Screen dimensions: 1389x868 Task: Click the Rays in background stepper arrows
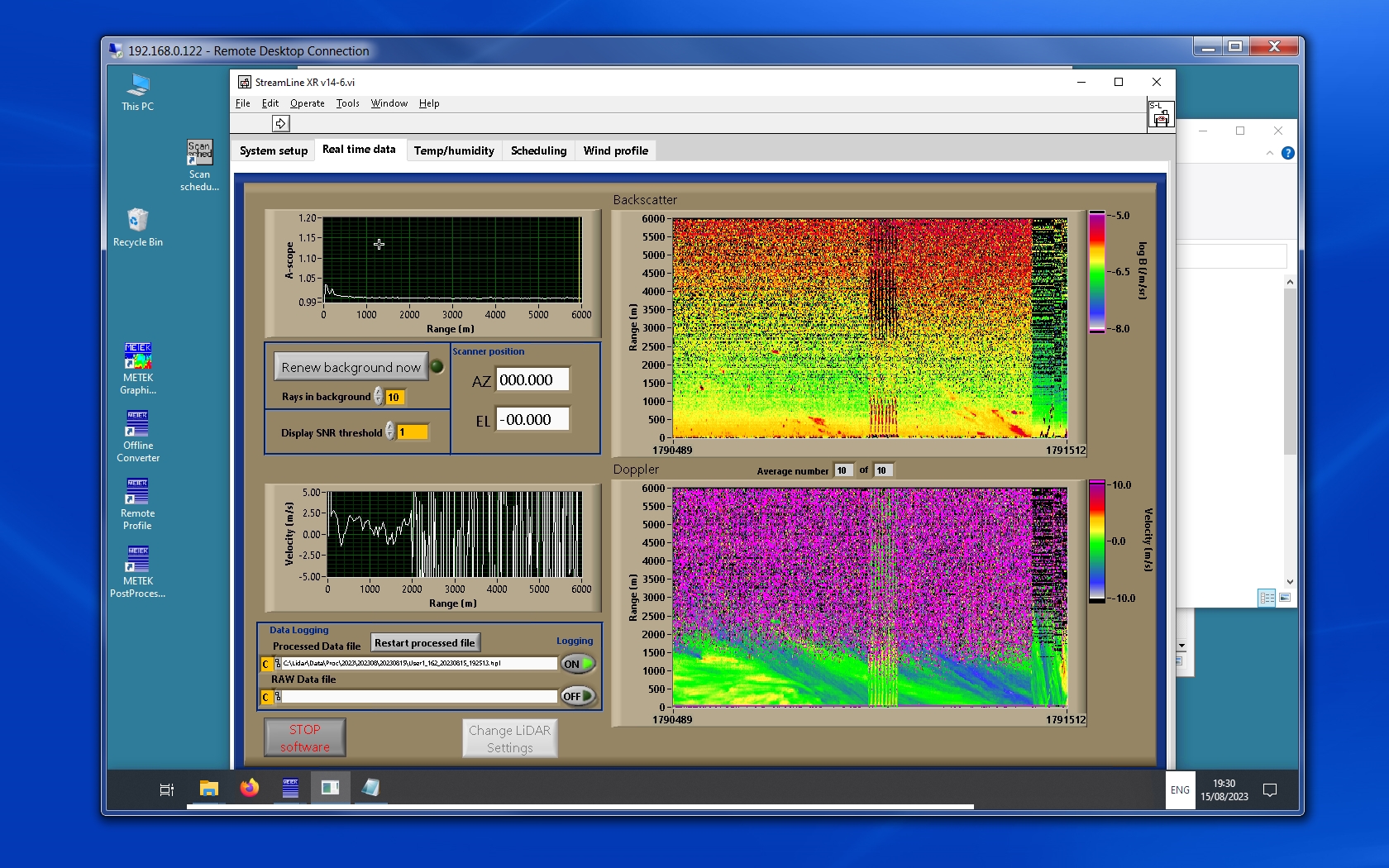pos(378,397)
